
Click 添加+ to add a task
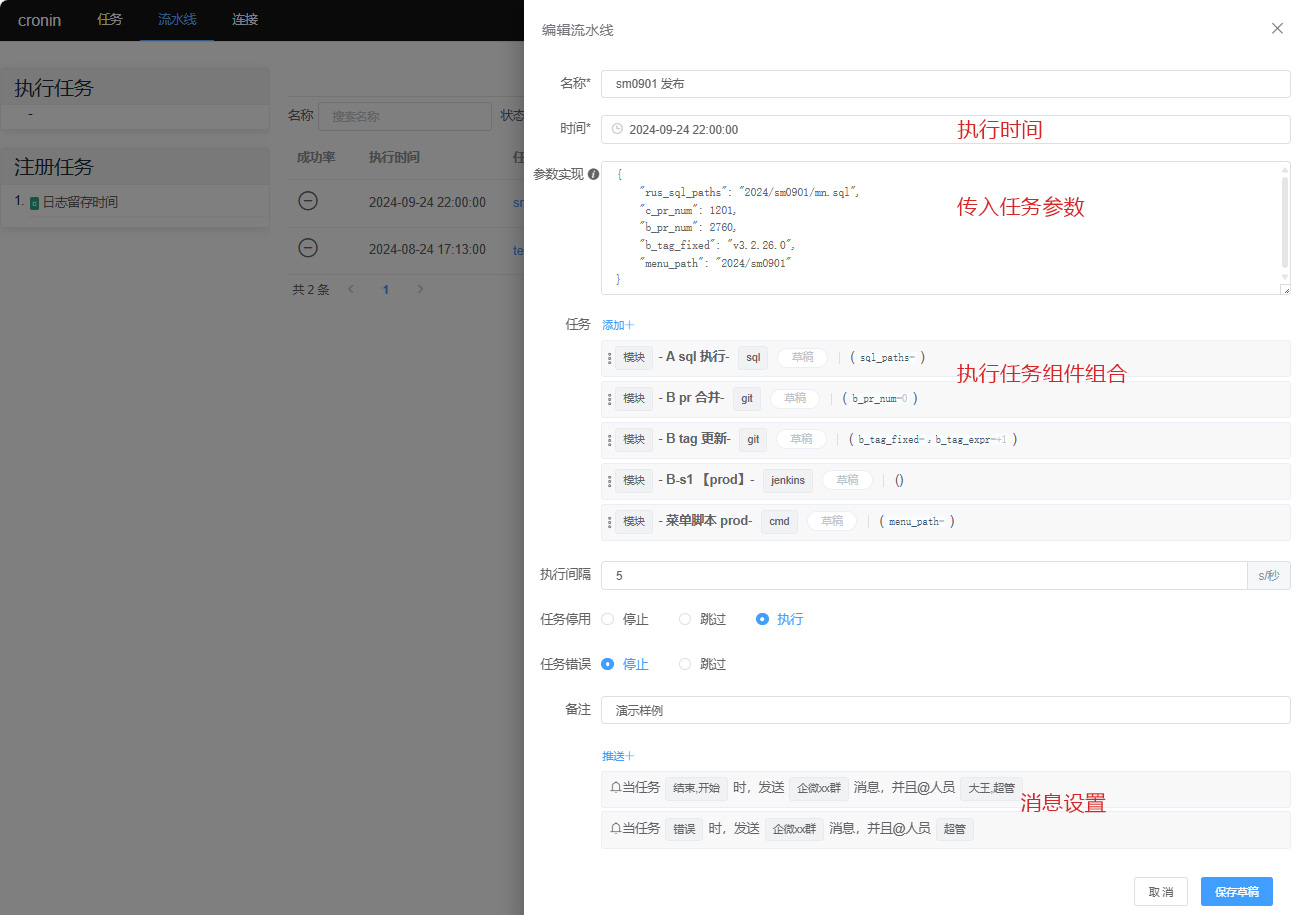click(617, 325)
